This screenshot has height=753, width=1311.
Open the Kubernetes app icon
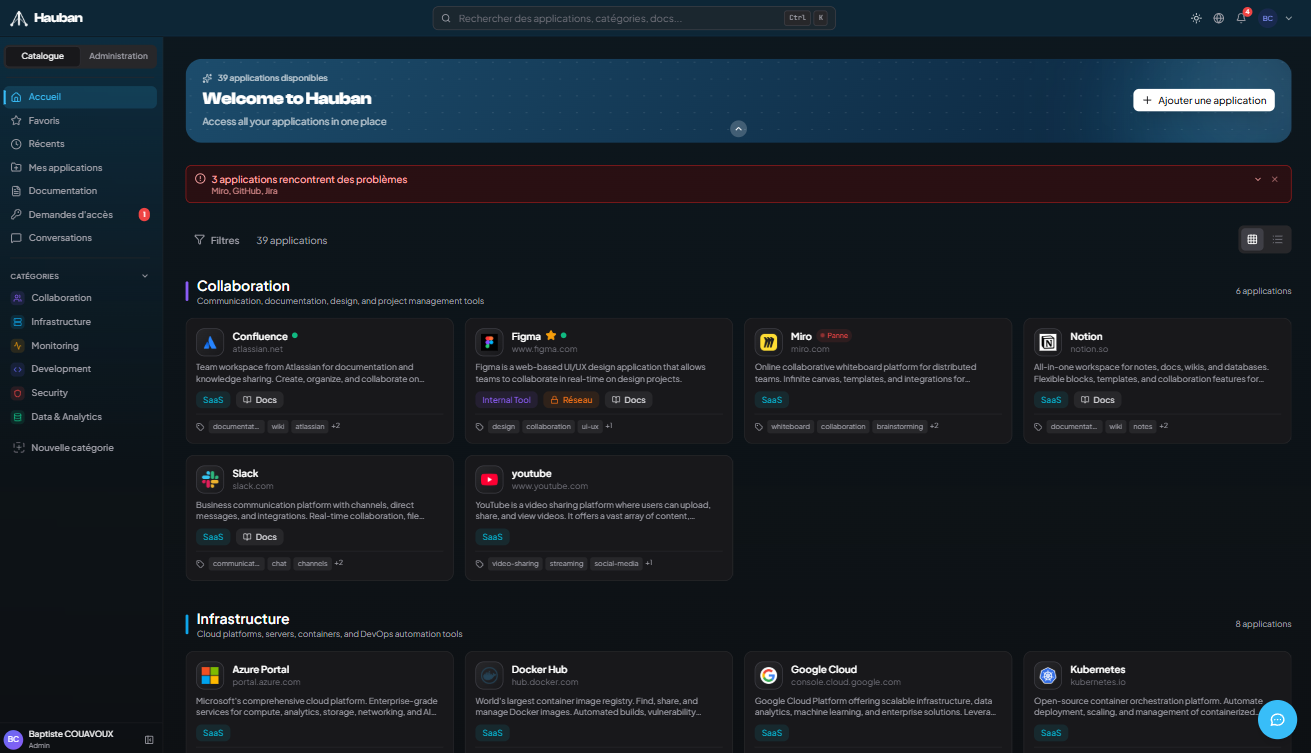point(1047,675)
